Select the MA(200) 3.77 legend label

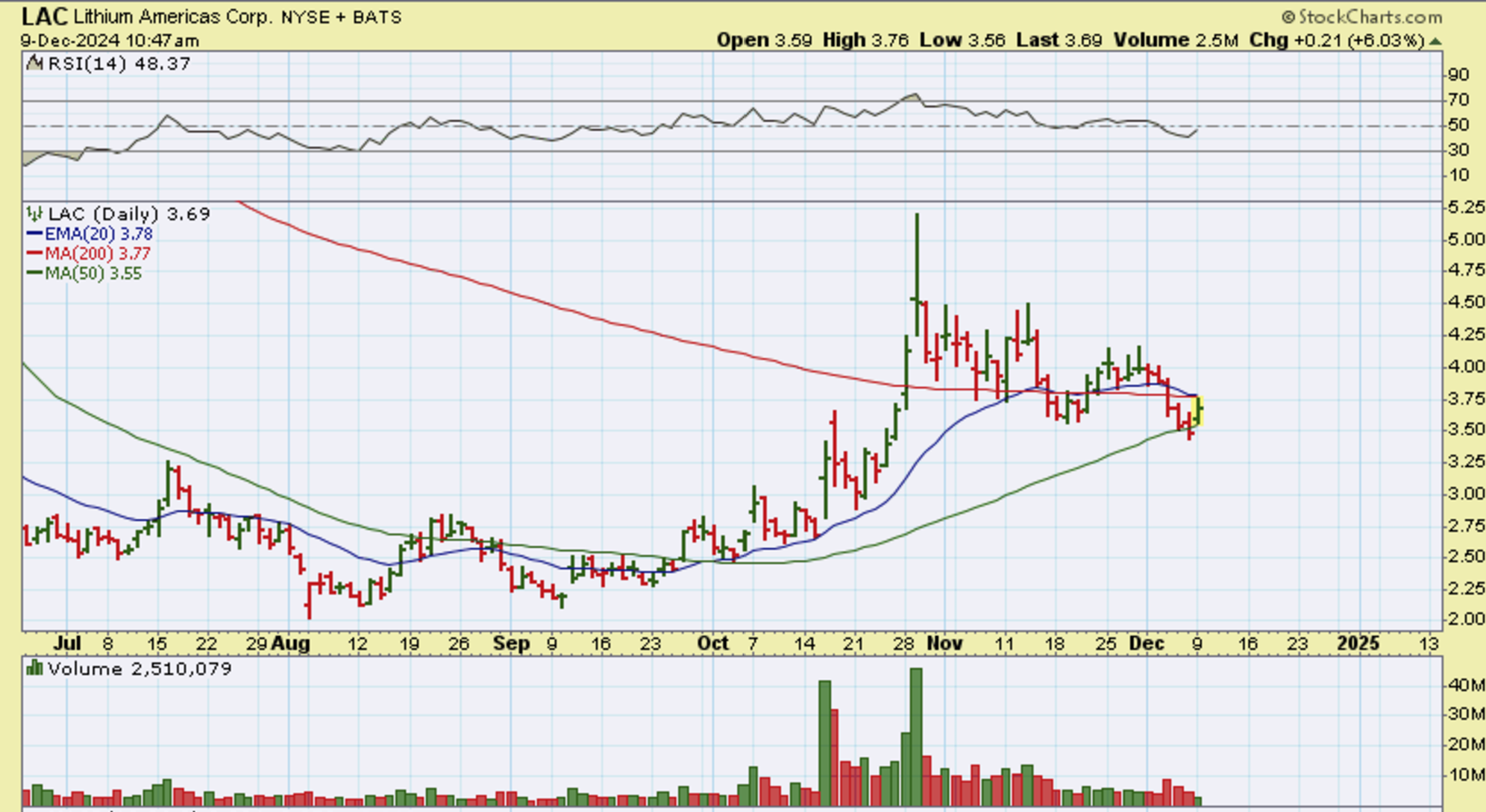tap(98, 254)
